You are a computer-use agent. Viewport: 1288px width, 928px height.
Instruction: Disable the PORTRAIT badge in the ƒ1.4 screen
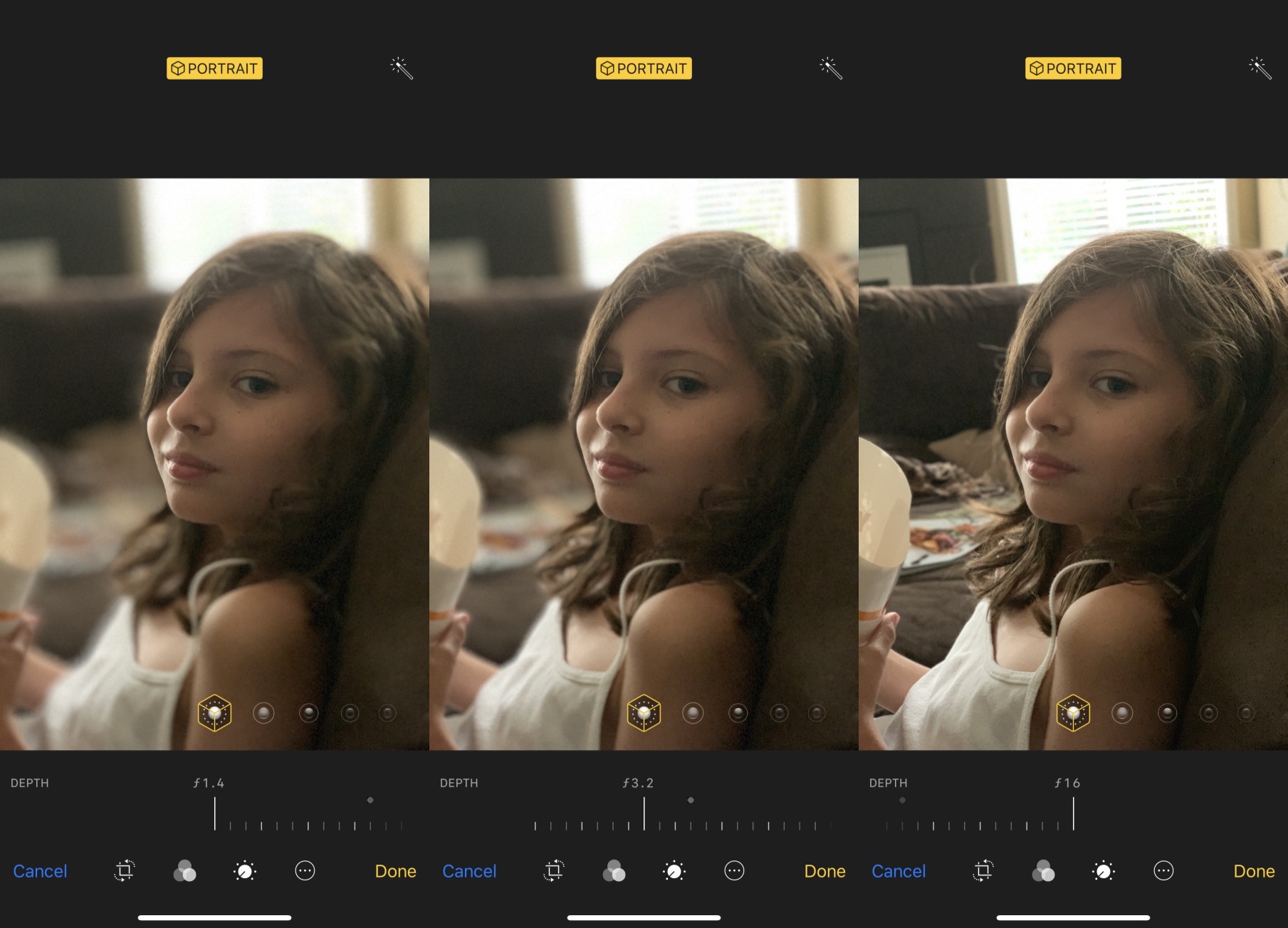(214, 68)
